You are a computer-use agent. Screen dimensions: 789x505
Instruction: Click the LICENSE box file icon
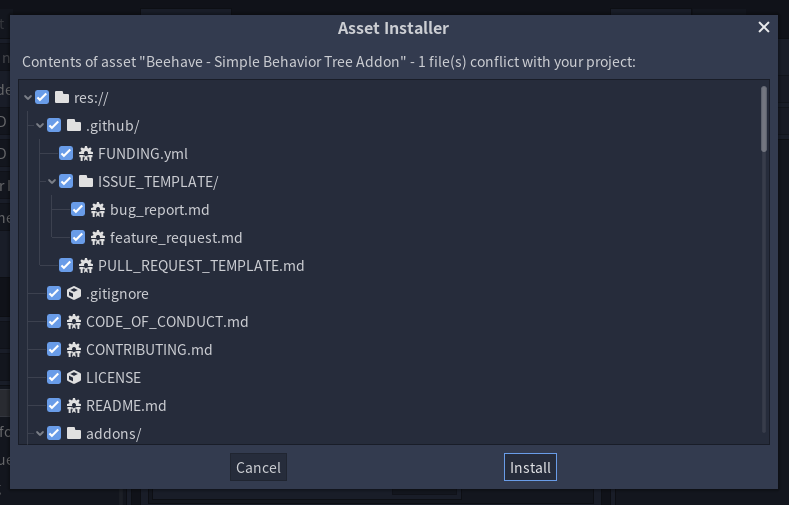click(x=73, y=377)
